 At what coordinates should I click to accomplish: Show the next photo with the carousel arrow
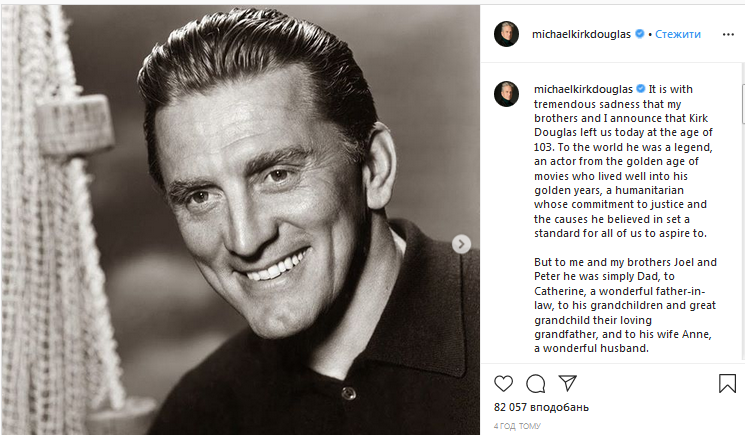coord(461,243)
